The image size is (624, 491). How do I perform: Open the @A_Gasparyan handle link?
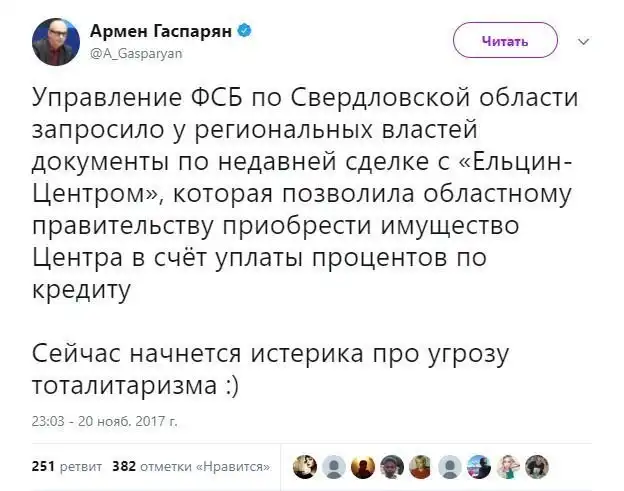pos(136,54)
